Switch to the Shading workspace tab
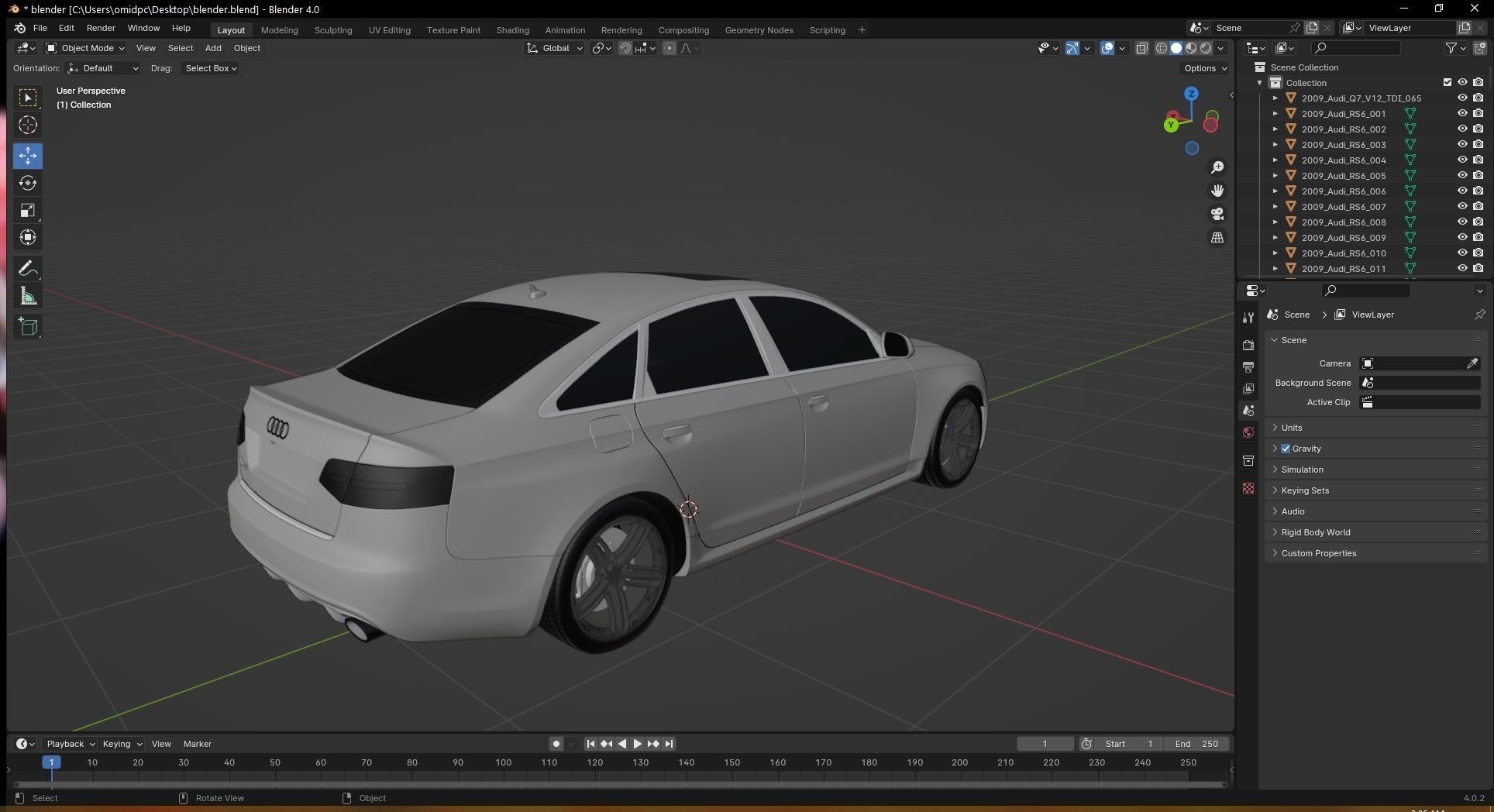Viewport: 1494px width, 812px height. (512, 30)
